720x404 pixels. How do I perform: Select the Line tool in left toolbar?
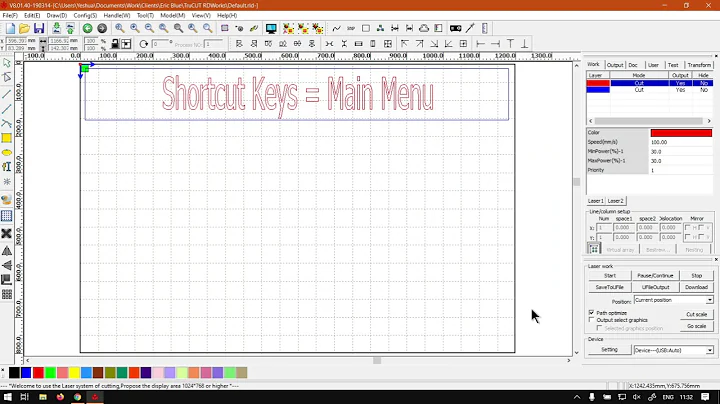pos(6,94)
